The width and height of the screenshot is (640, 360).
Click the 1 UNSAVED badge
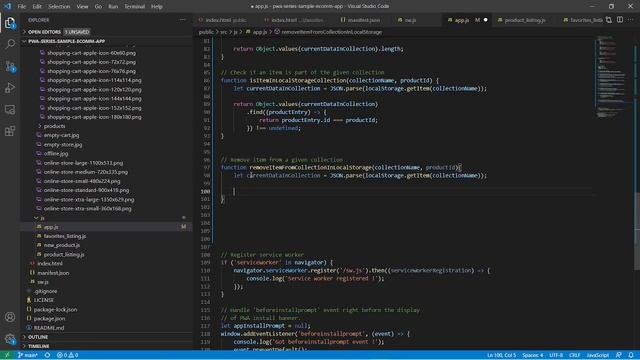[x=77, y=32]
